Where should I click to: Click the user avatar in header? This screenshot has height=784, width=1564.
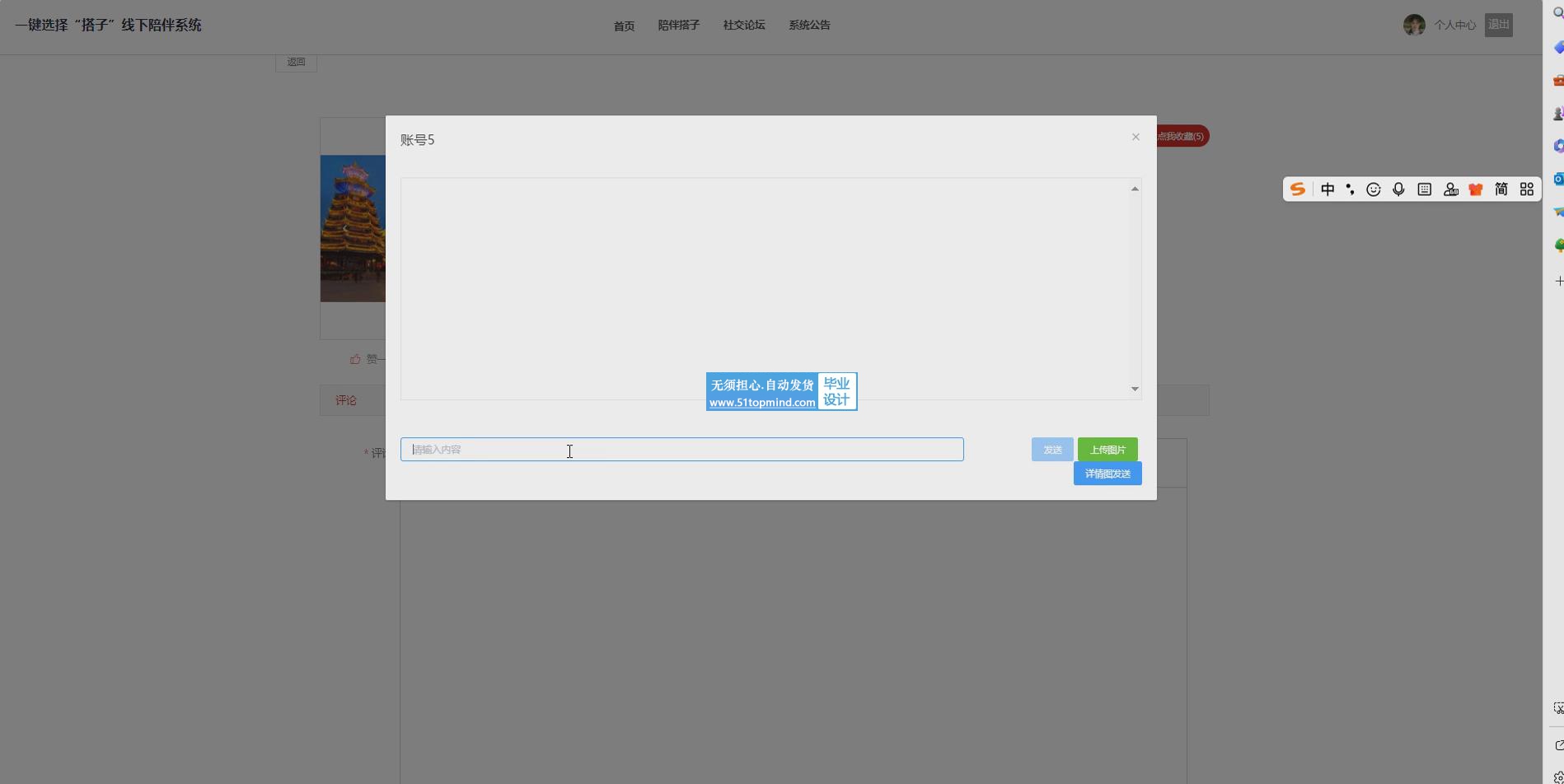pos(1414,25)
